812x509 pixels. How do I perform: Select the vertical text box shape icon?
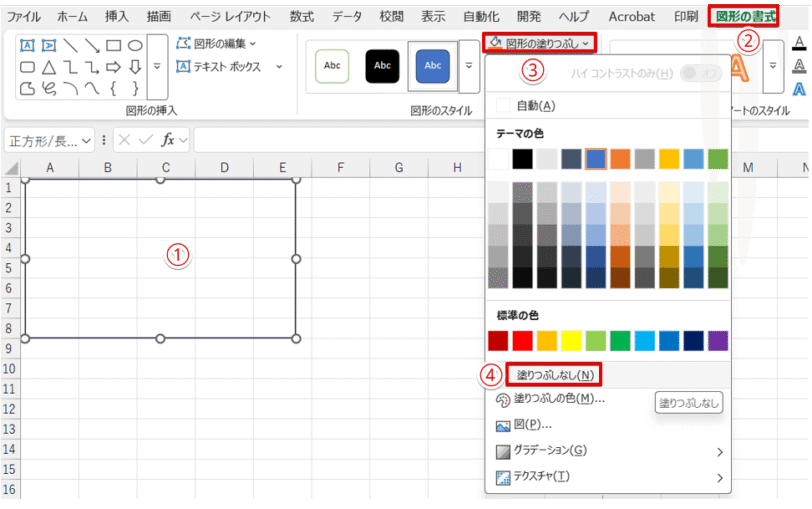pyautogui.click(x=49, y=46)
